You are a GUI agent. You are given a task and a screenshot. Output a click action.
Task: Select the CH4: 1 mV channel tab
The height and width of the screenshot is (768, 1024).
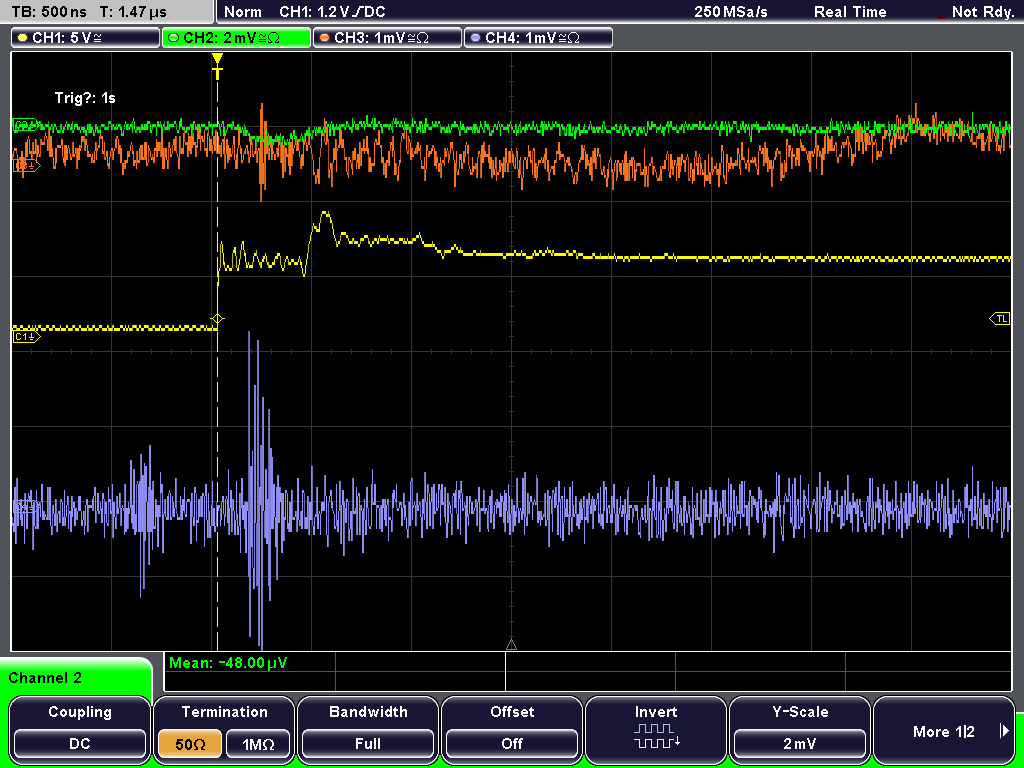point(538,38)
